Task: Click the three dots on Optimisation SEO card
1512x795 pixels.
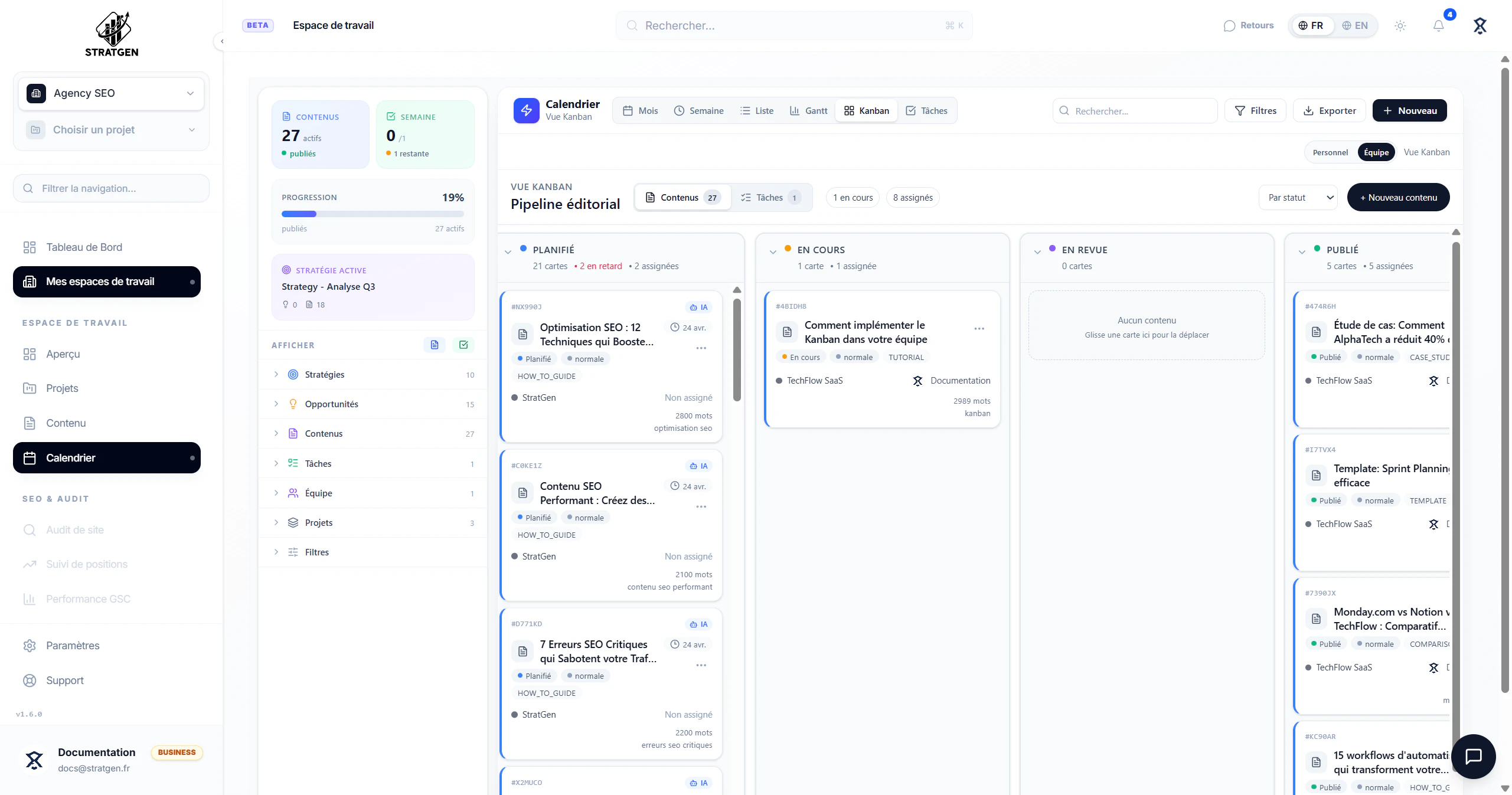Action: coord(701,348)
